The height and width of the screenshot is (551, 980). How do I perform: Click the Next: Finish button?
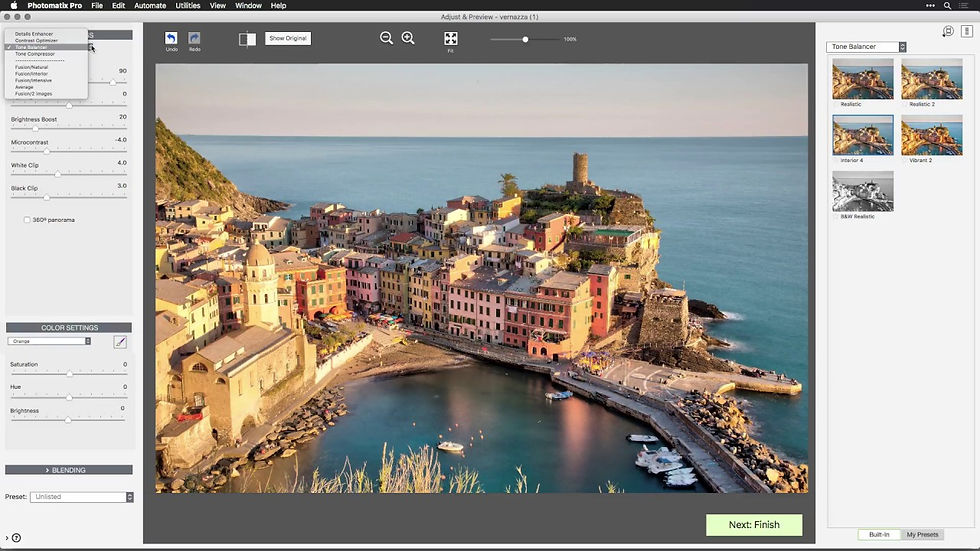(x=754, y=525)
